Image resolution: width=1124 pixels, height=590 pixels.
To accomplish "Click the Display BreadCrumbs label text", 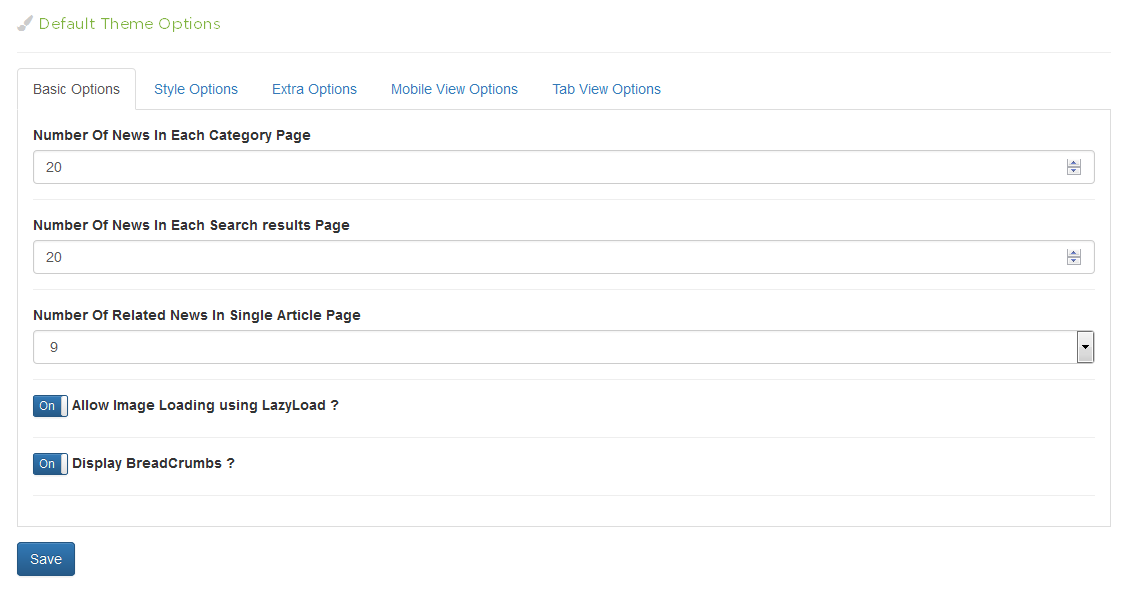I will pos(153,464).
